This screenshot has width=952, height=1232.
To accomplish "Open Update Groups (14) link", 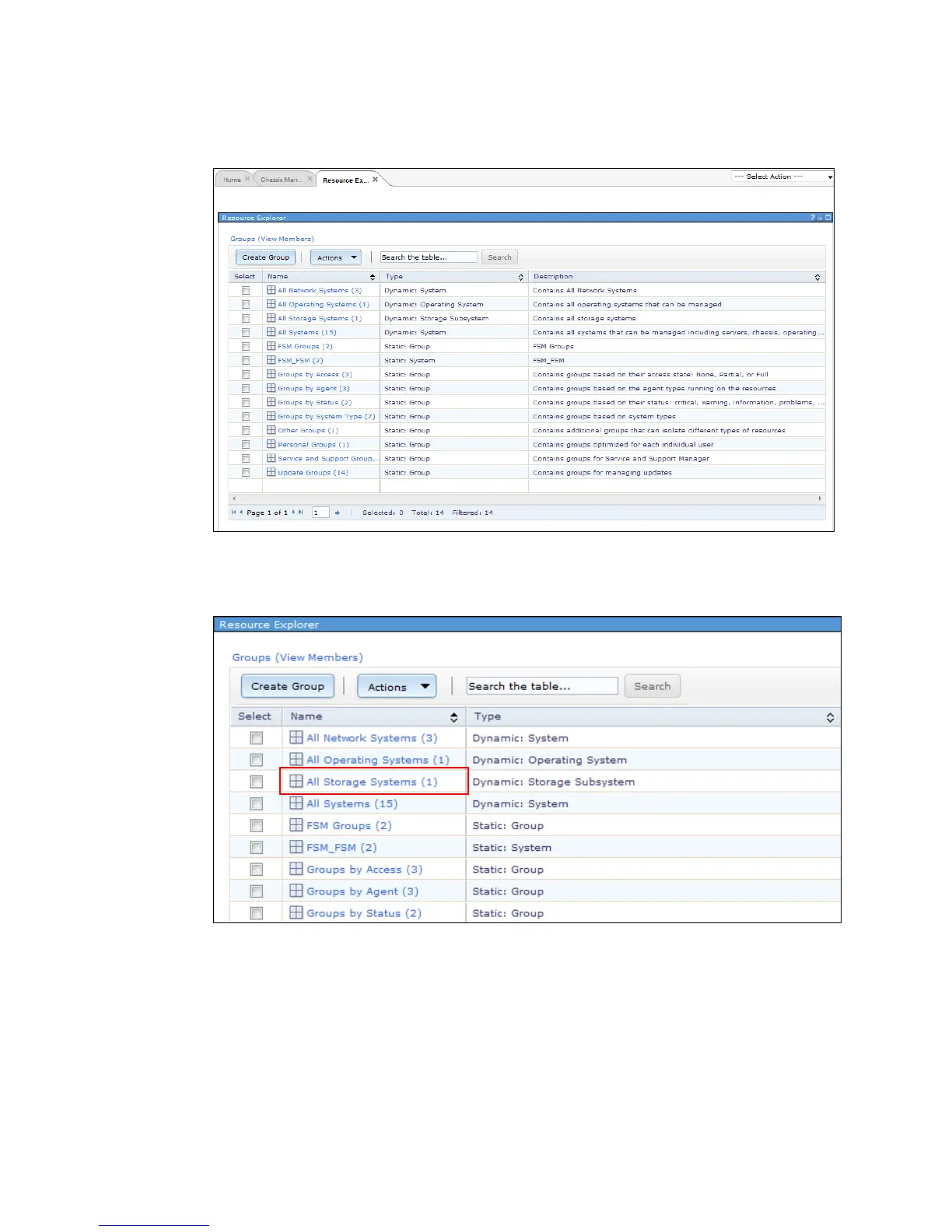I will [x=313, y=473].
